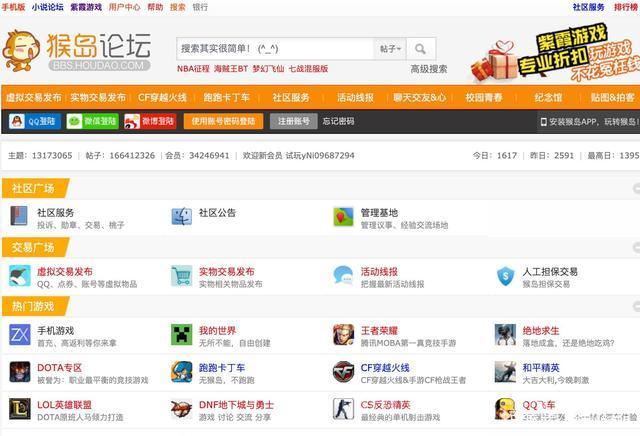Image resolution: width=640 pixels, height=436 pixels.
Task: Open 跑跑卡丁车 in orange nav bar
Action: [x=227, y=98]
